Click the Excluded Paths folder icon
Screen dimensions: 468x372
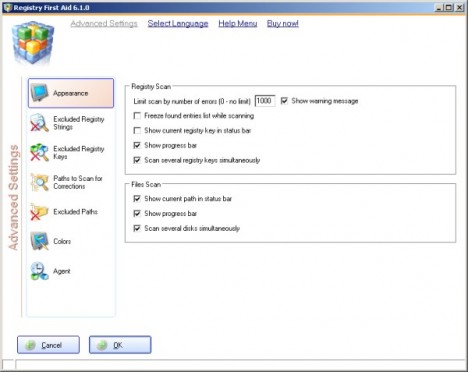(x=40, y=212)
